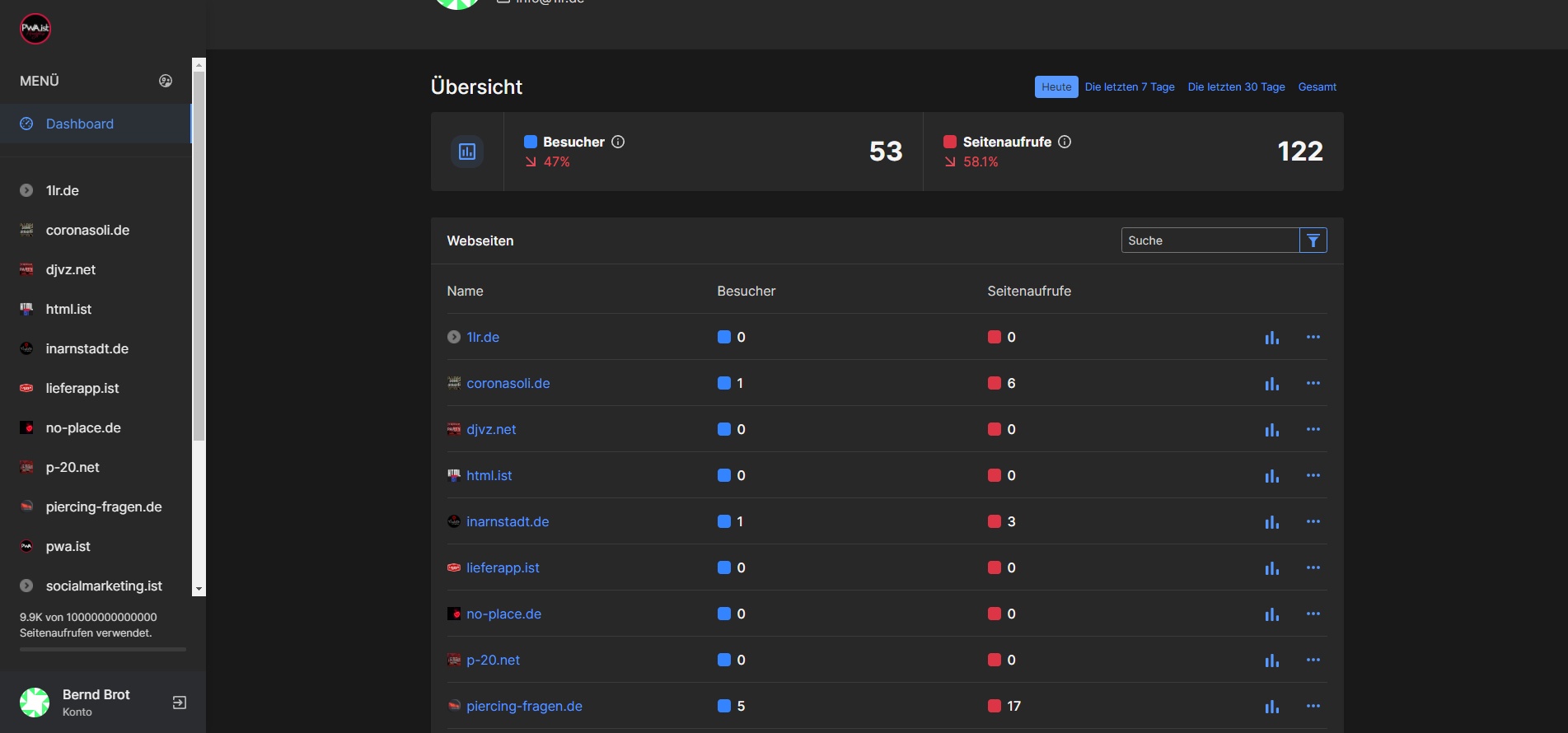Viewport: 1568px width, 733px height.
Task: Open the lieferapp.ist link in table
Action: (x=503, y=567)
